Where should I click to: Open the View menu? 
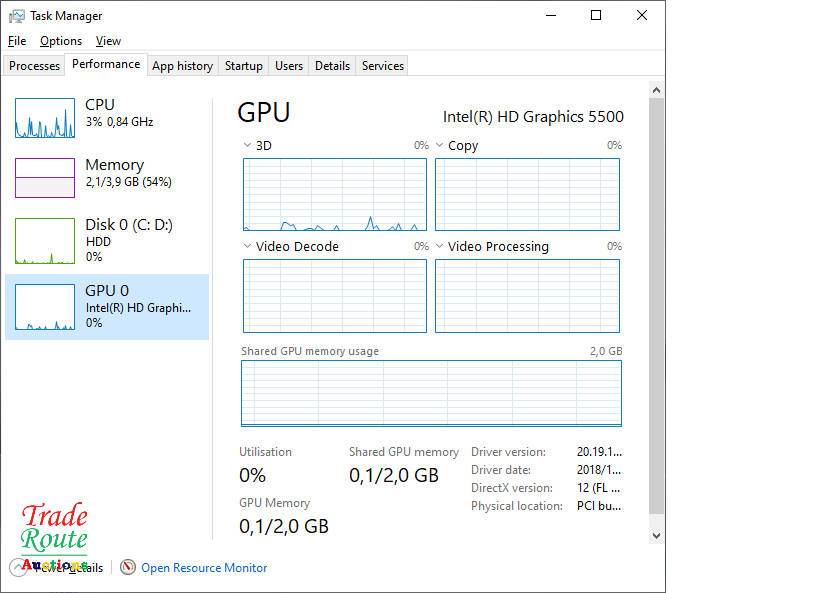(x=108, y=41)
